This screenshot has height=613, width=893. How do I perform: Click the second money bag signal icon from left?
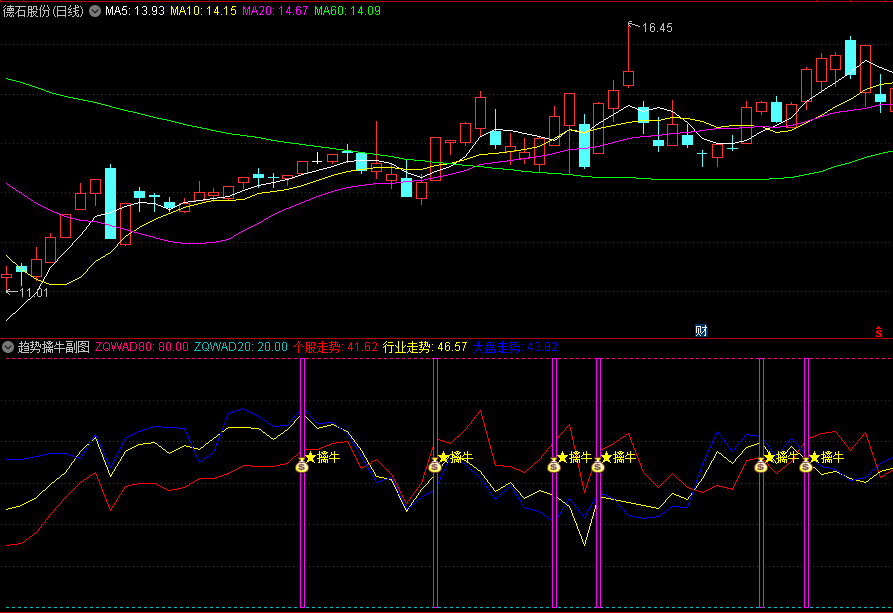point(435,466)
